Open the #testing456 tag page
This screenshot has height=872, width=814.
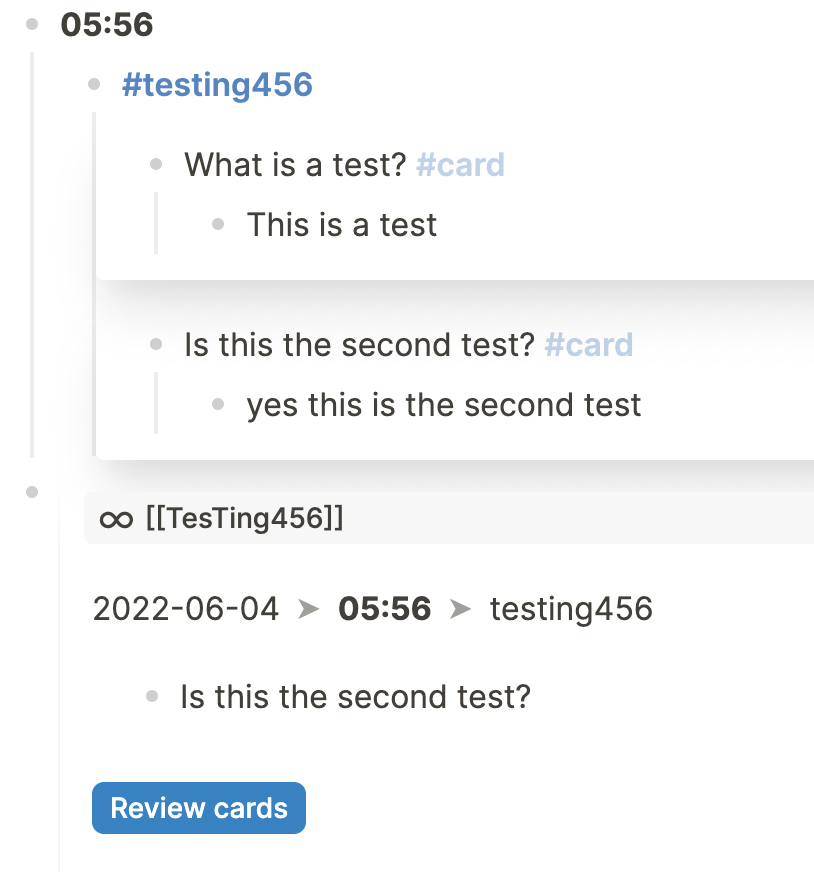click(216, 85)
